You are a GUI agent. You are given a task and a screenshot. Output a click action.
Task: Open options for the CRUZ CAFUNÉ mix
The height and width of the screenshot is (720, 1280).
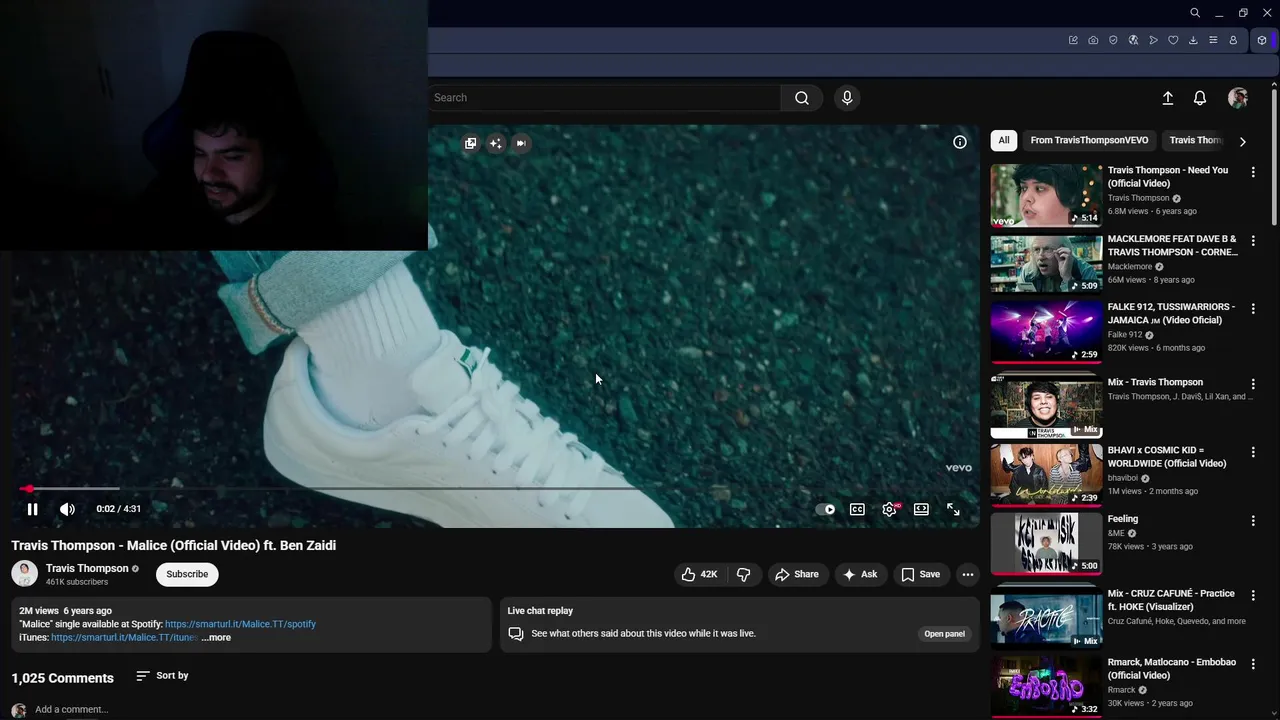coord(1253,595)
